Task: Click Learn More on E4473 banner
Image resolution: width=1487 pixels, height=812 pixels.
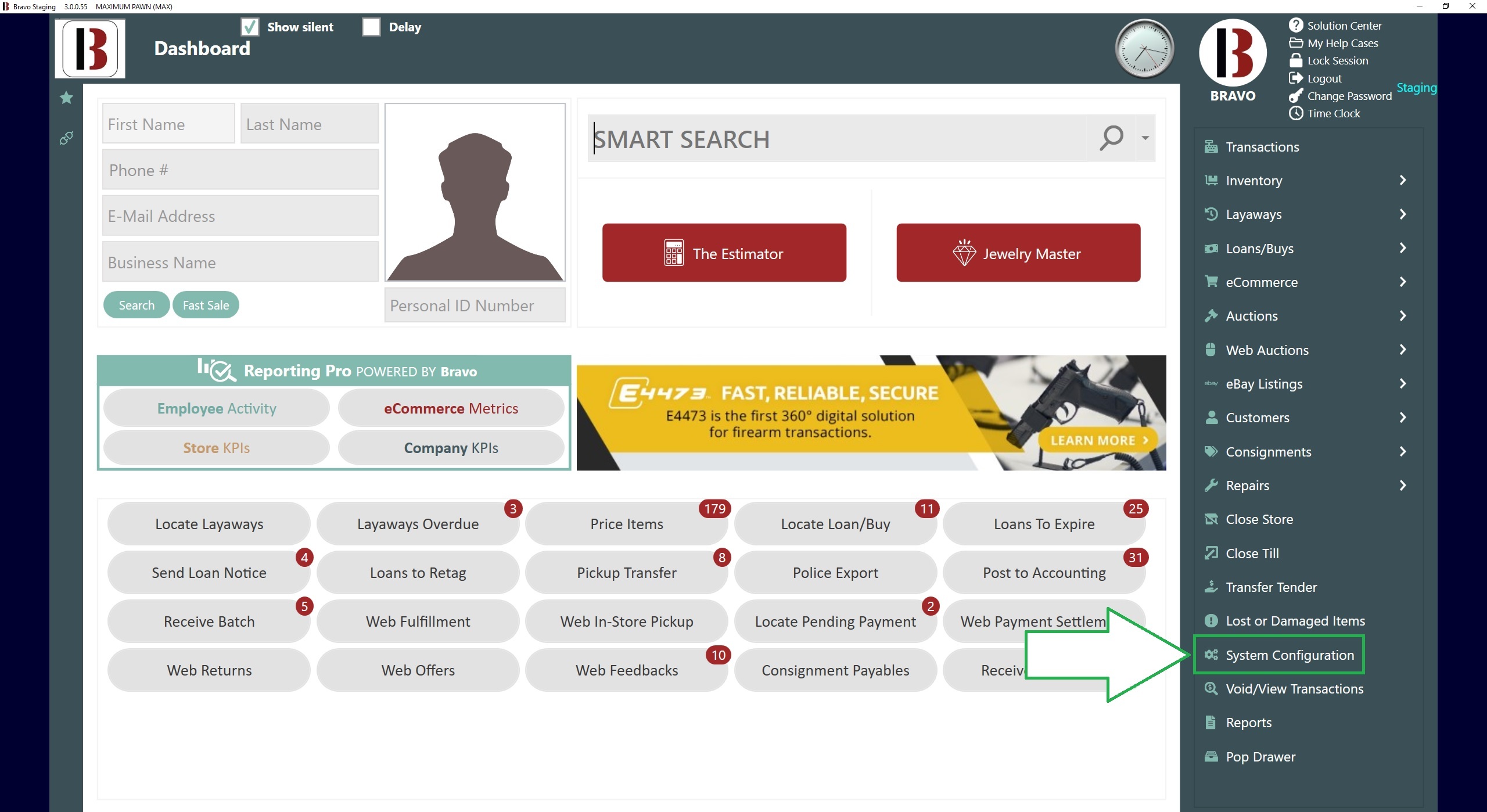Action: click(x=1097, y=440)
